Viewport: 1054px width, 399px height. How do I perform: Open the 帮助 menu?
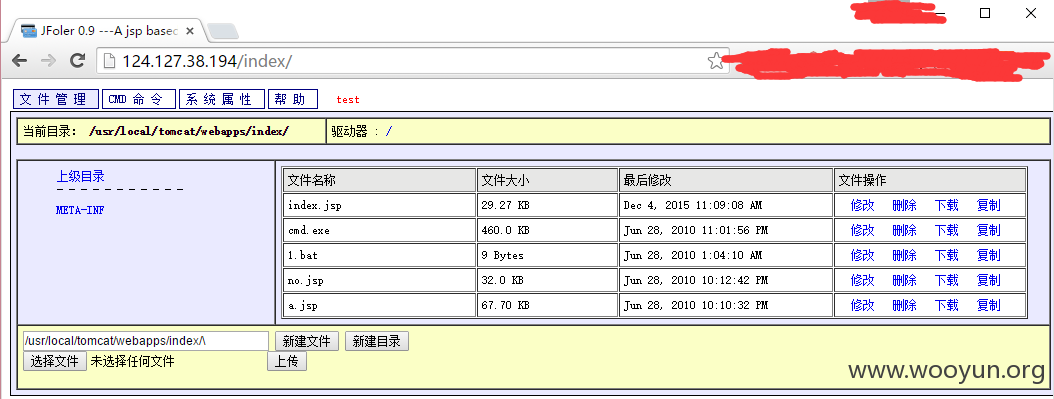click(292, 99)
